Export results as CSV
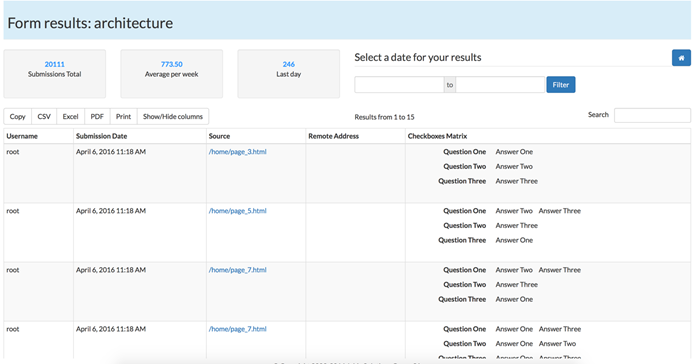The image size is (698, 364). 44,117
